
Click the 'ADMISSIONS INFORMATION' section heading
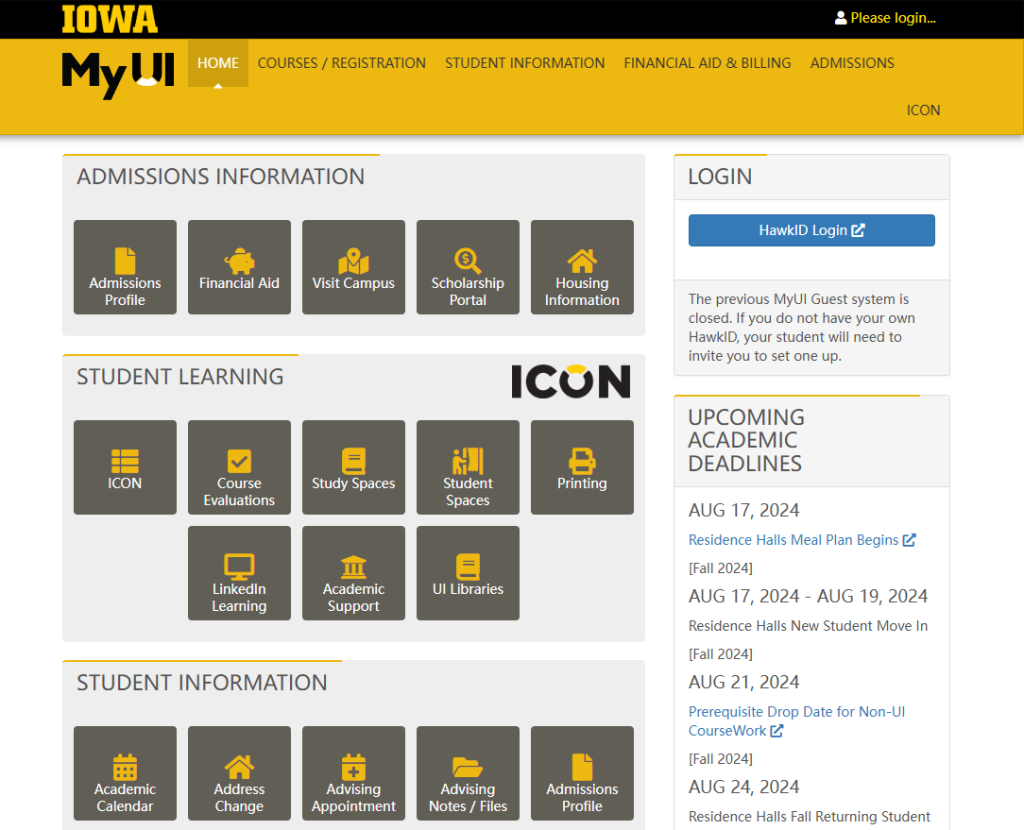[x=221, y=177]
